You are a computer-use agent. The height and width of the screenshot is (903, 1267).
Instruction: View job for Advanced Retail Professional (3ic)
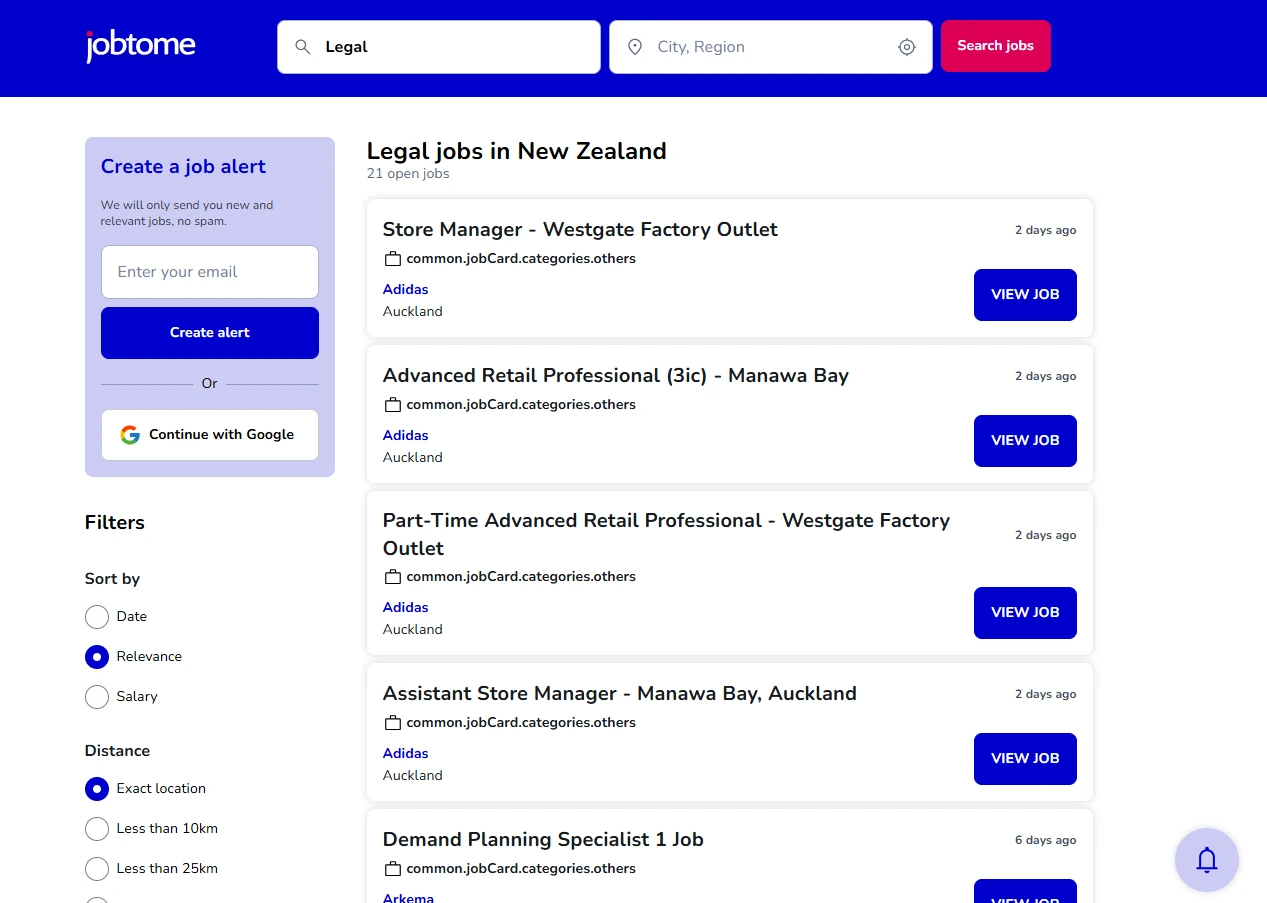pos(1025,441)
